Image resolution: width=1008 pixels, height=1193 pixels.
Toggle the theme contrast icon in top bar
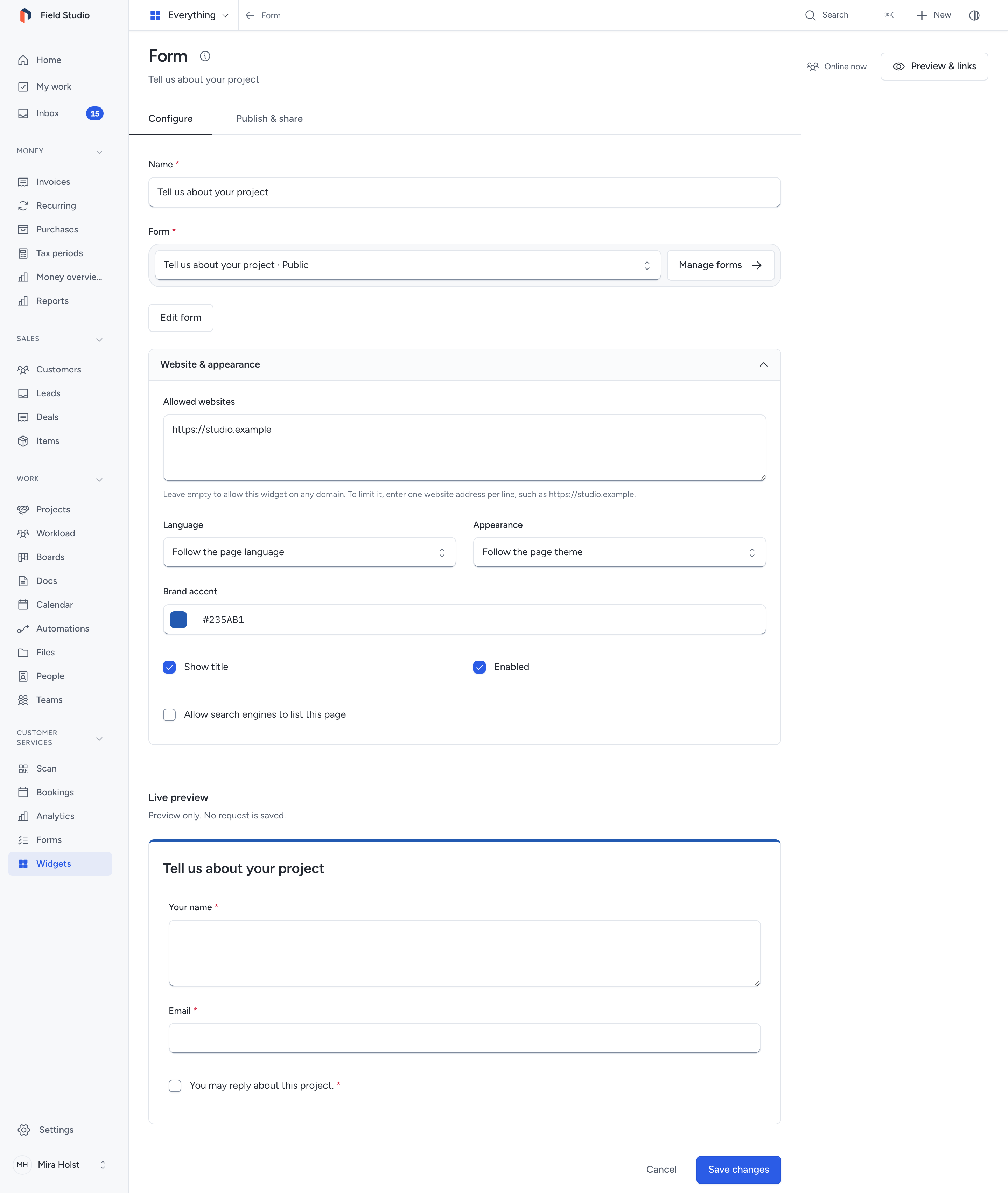tap(974, 15)
